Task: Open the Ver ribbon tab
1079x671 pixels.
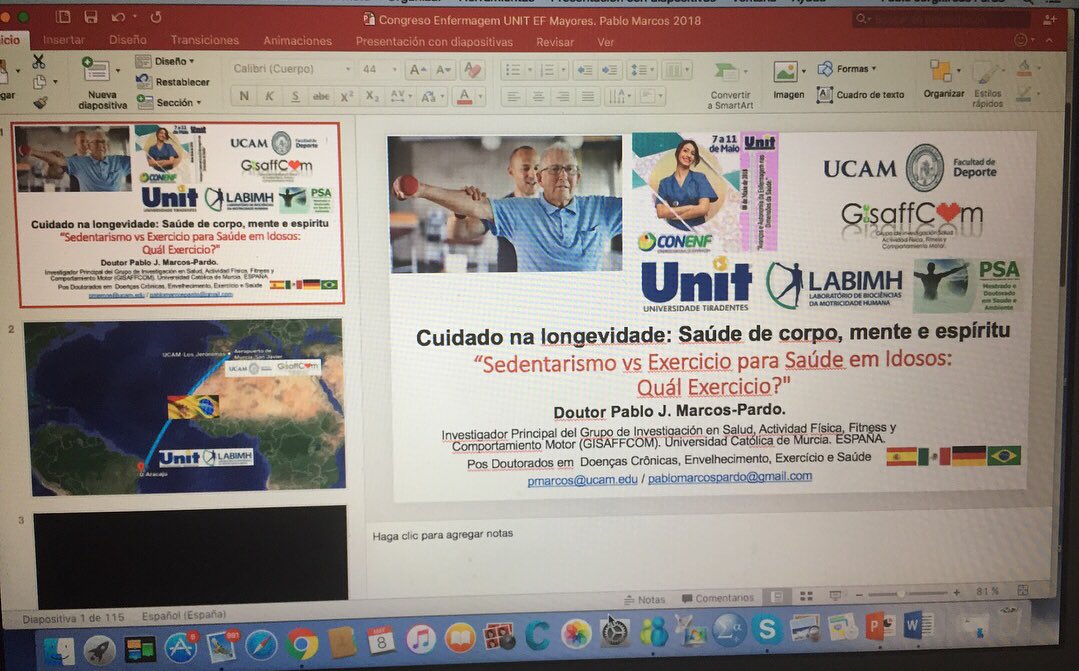Action: (606, 43)
